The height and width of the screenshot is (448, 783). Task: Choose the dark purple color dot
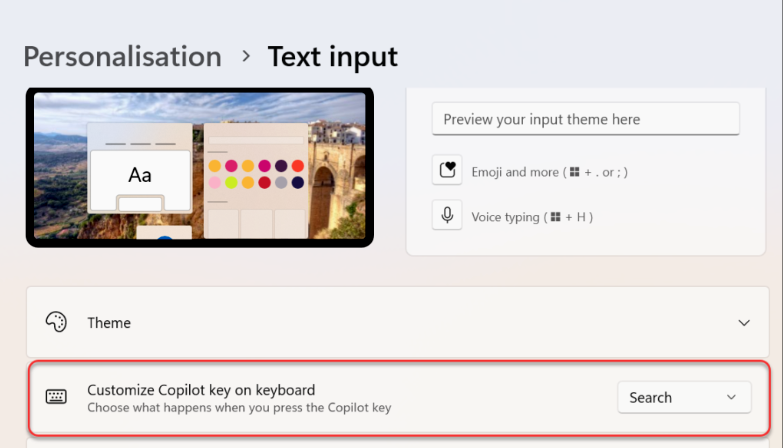point(281,166)
